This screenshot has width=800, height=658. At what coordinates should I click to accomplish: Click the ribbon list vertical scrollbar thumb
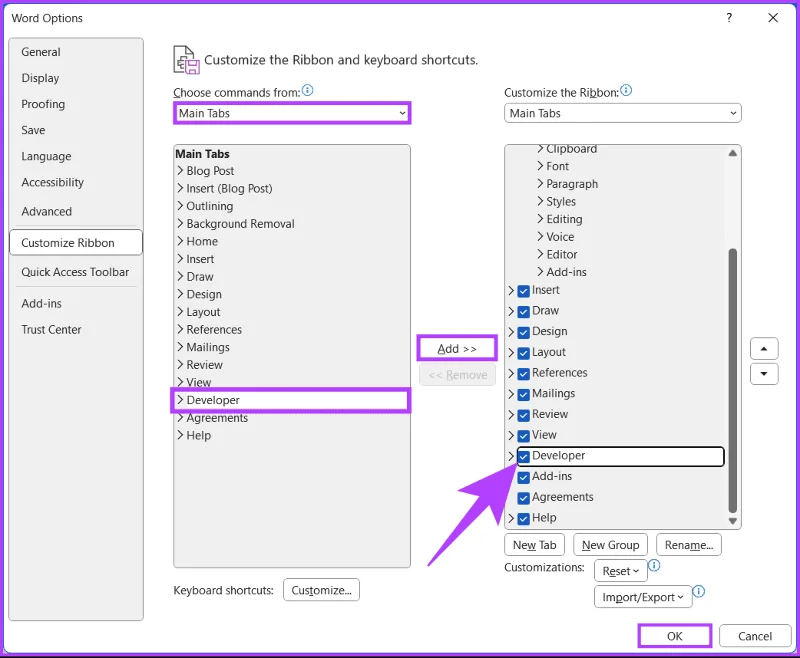[x=733, y=381]
